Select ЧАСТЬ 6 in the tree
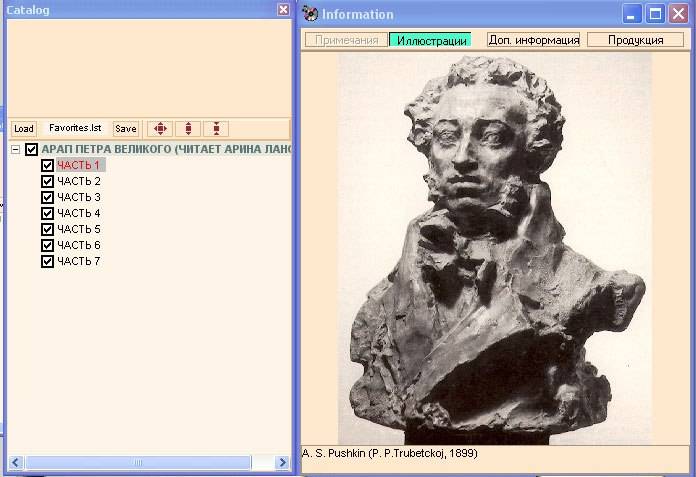Screen dimensions: 696x477 click(79, 245)
